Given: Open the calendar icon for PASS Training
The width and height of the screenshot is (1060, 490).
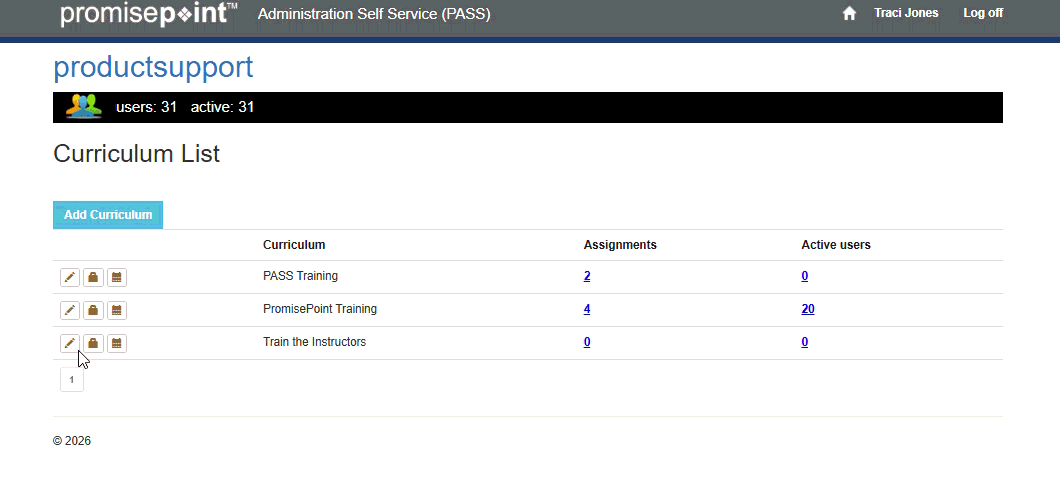Looking at the screenshot, I should pyautogui.click(x=117, y=277).
